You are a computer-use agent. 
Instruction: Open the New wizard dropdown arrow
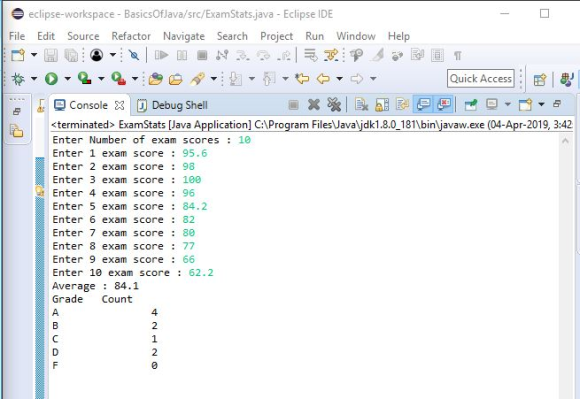(x=34, y=55)
